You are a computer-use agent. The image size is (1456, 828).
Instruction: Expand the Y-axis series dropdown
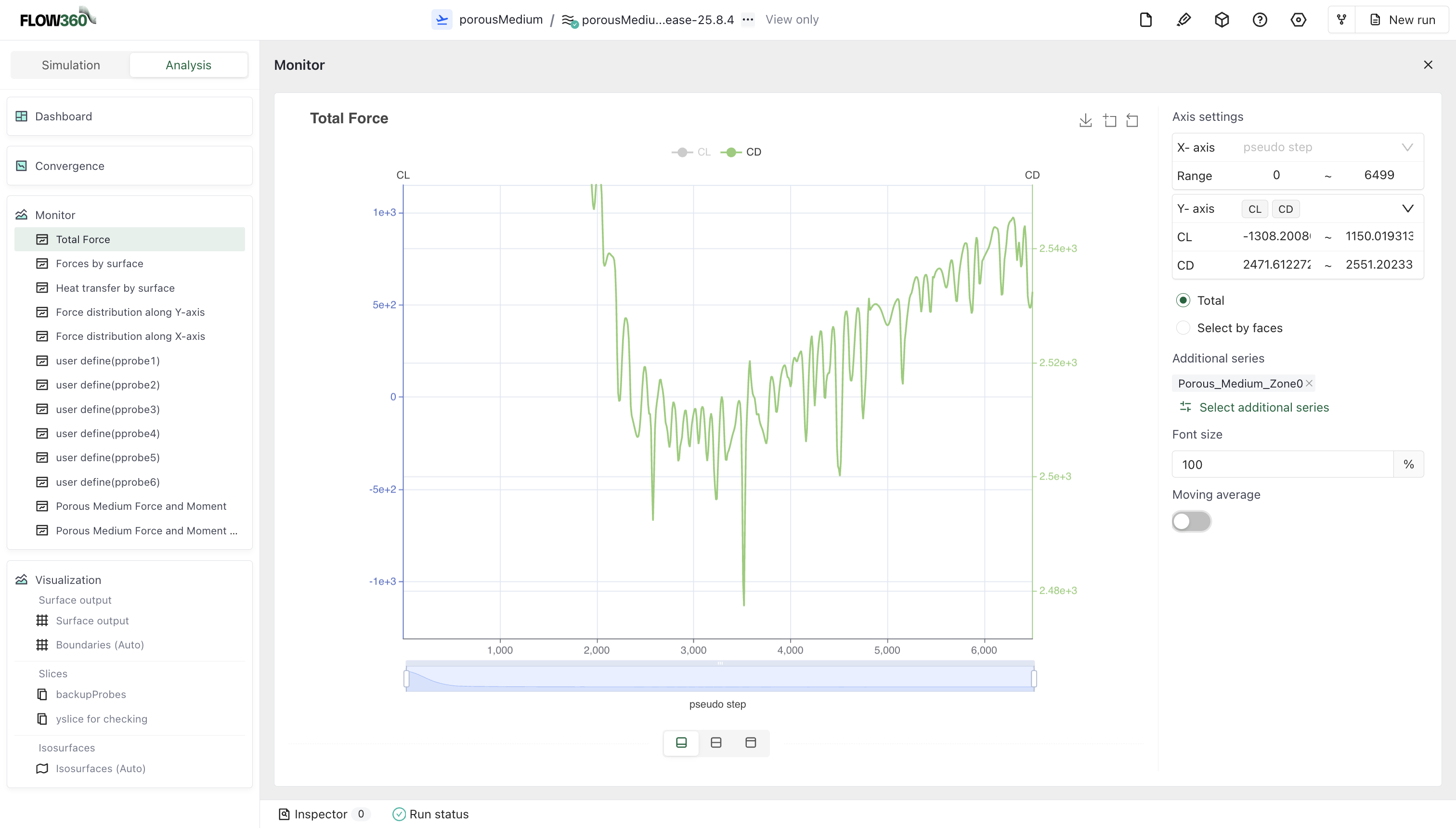1407,208
